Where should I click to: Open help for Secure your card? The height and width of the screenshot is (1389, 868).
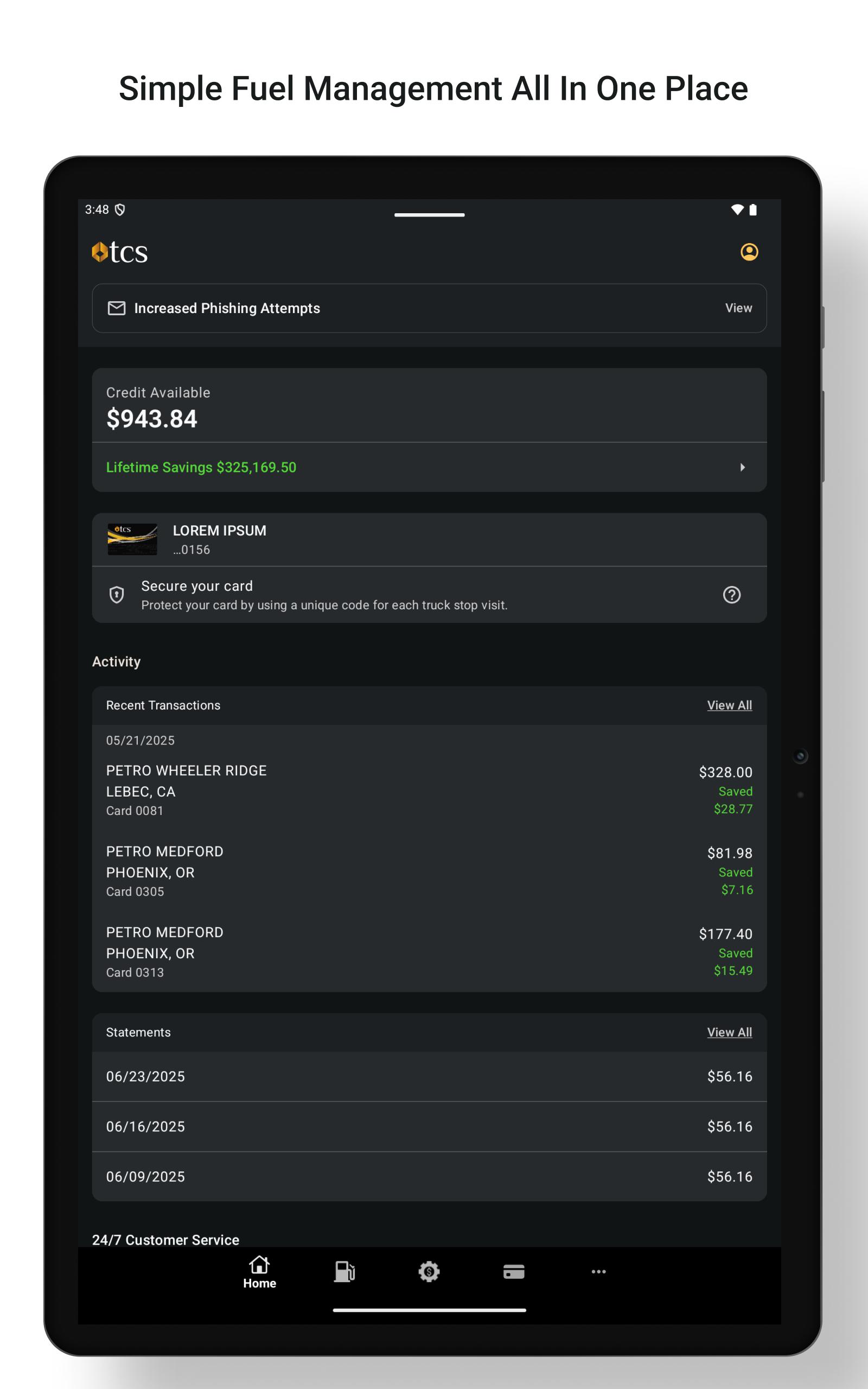pos(731,595)
